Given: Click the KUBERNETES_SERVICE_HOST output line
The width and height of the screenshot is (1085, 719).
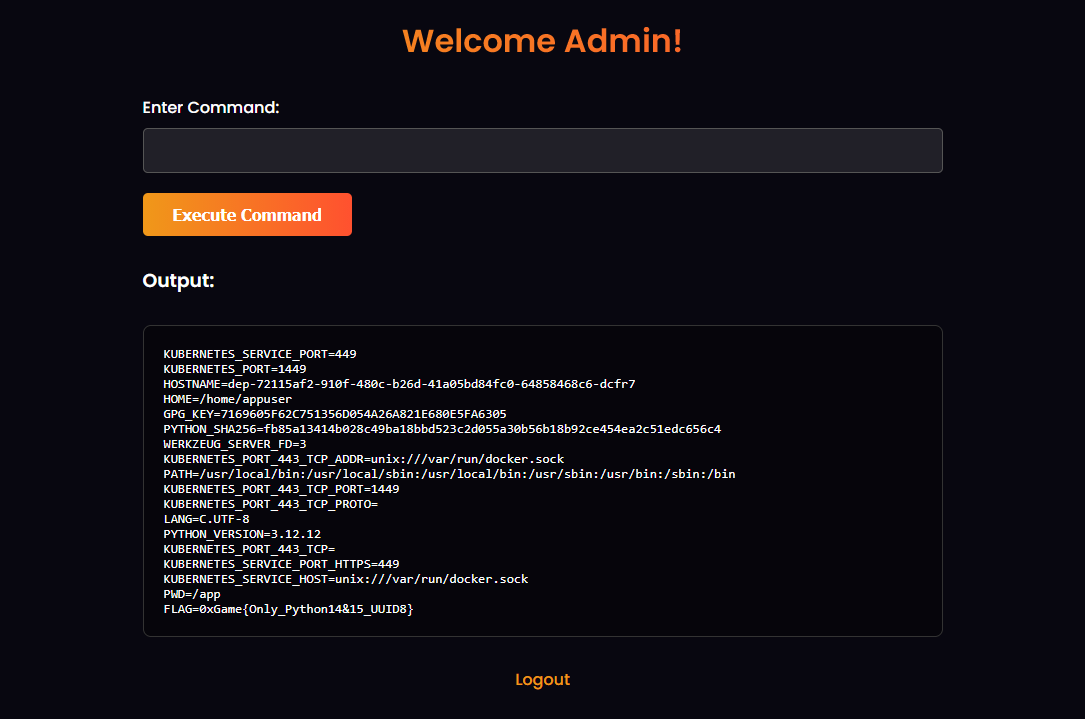Looking at the screenshot, I should pyautogui.click(x=346, y=579).
